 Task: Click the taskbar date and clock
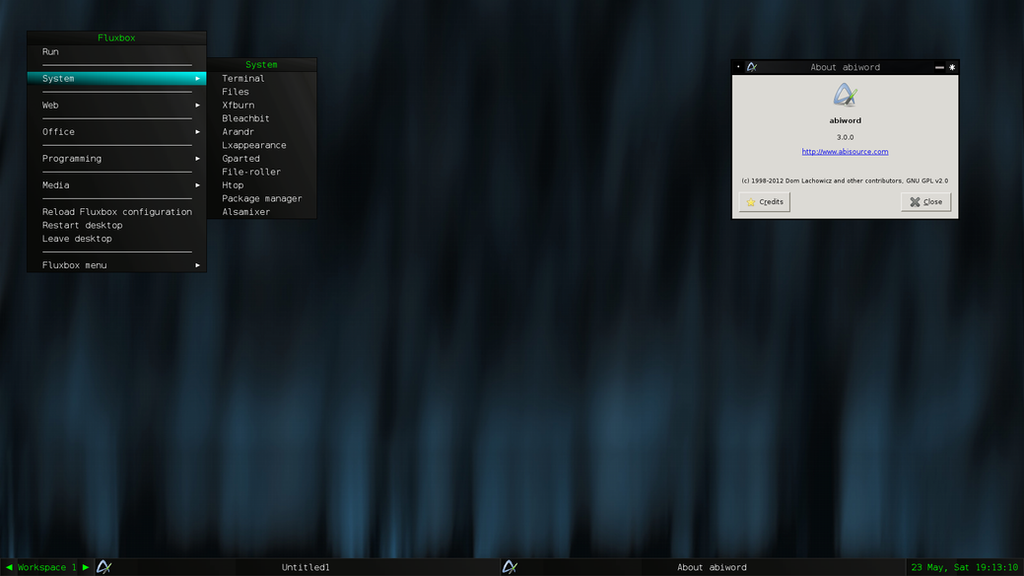coord(965,568)
